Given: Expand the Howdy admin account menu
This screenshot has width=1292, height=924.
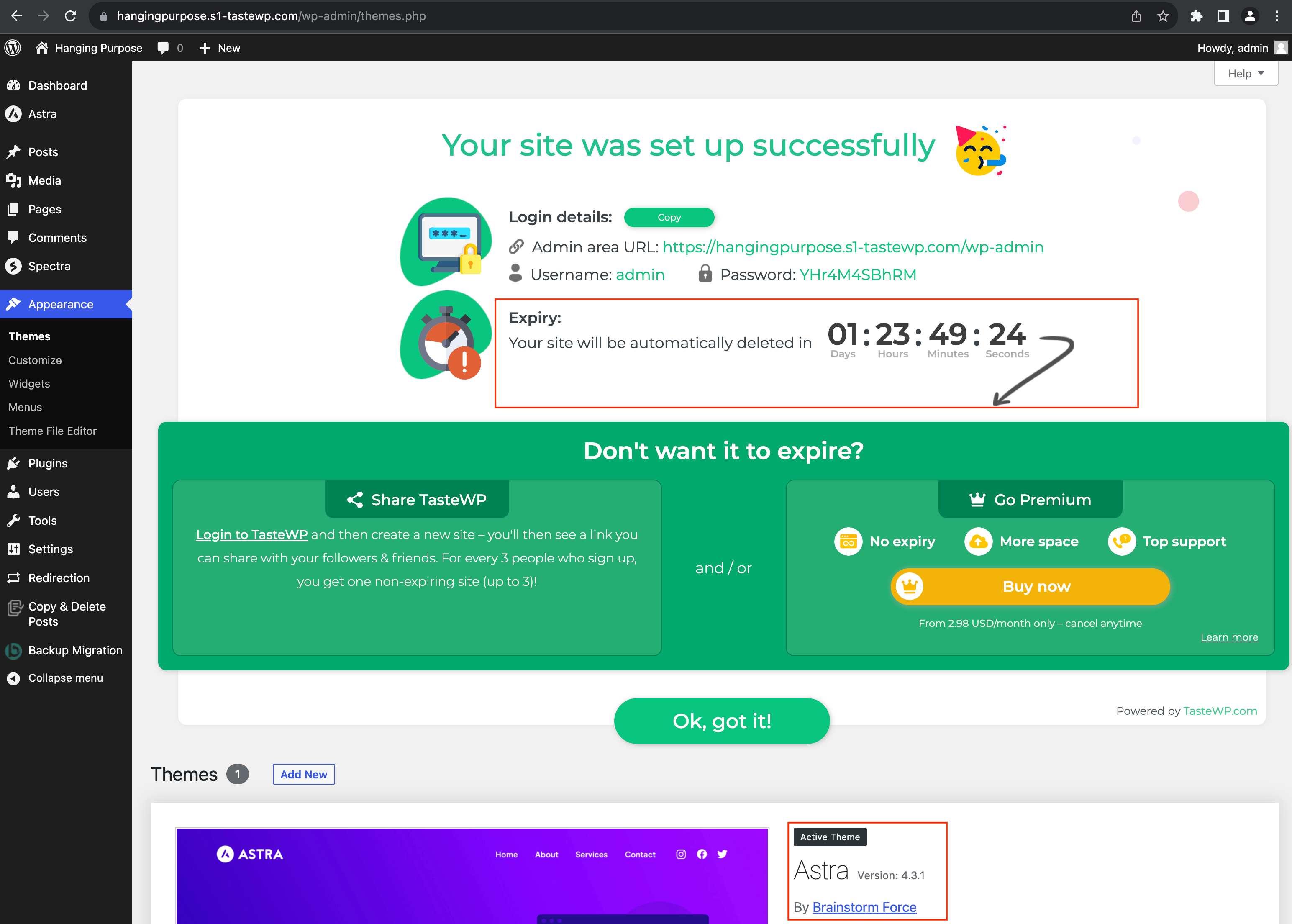Looking at the screenshot, I should pos(1240,48).
